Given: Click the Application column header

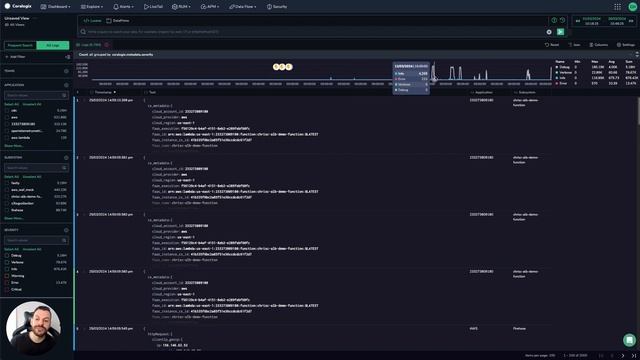Looking at the screenshot, I should point(484,92).
